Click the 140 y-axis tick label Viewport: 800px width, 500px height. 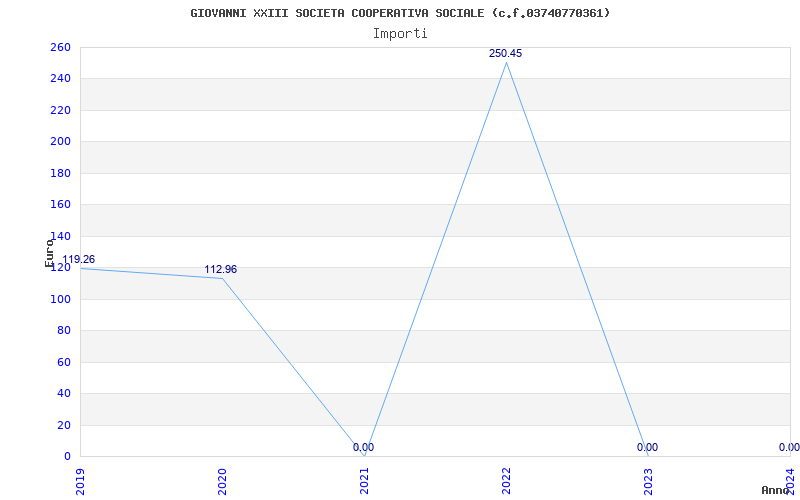[x=60, y=236]
